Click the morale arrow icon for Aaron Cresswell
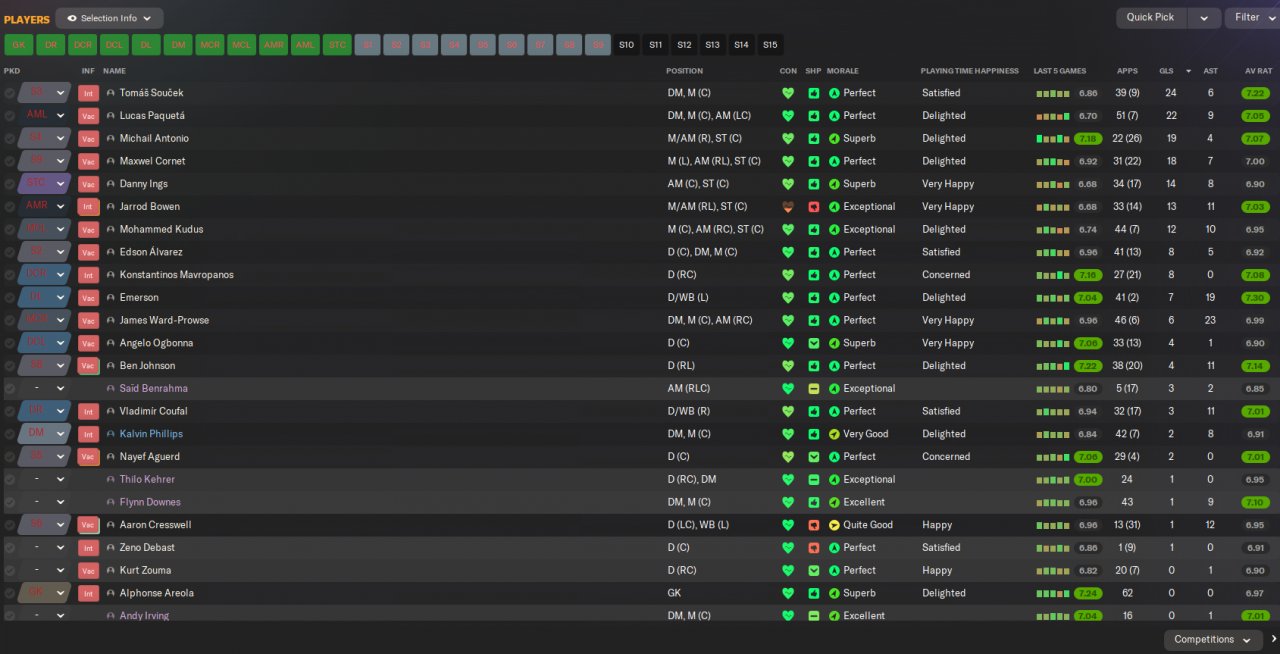 834,525
